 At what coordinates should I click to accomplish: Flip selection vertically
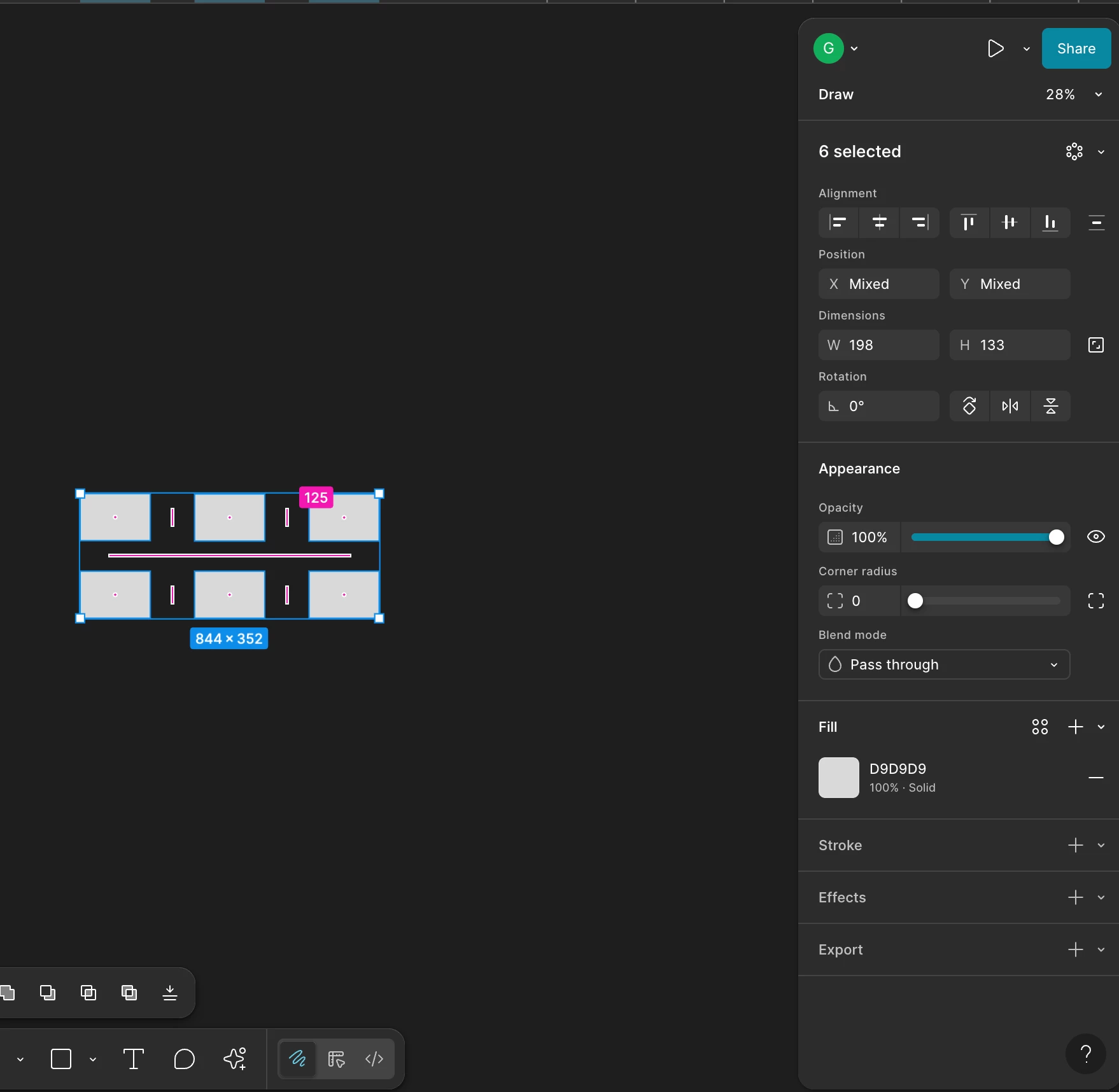pos(1051,406)
